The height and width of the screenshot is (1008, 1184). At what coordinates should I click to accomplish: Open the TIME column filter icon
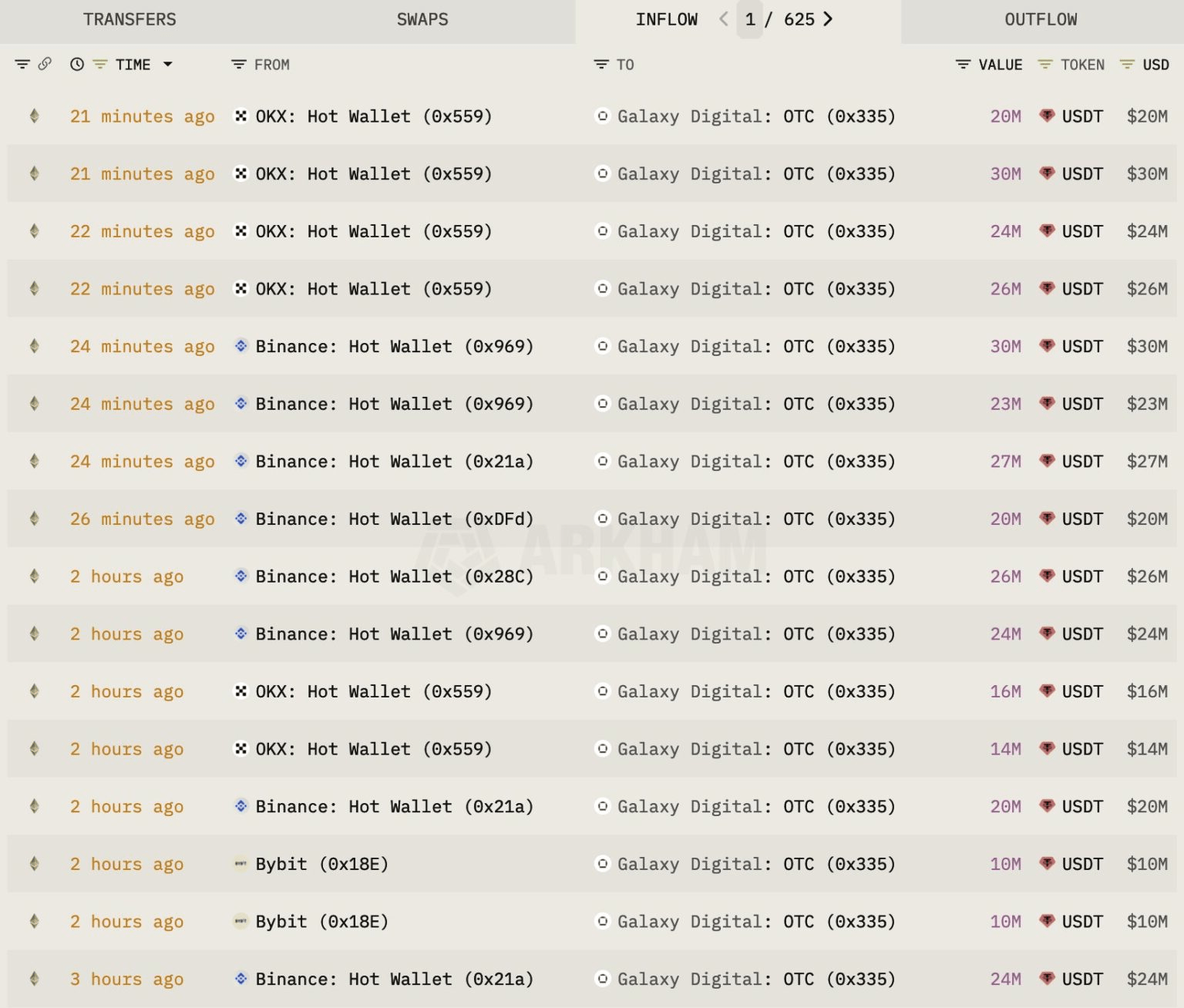click(100, 65)
